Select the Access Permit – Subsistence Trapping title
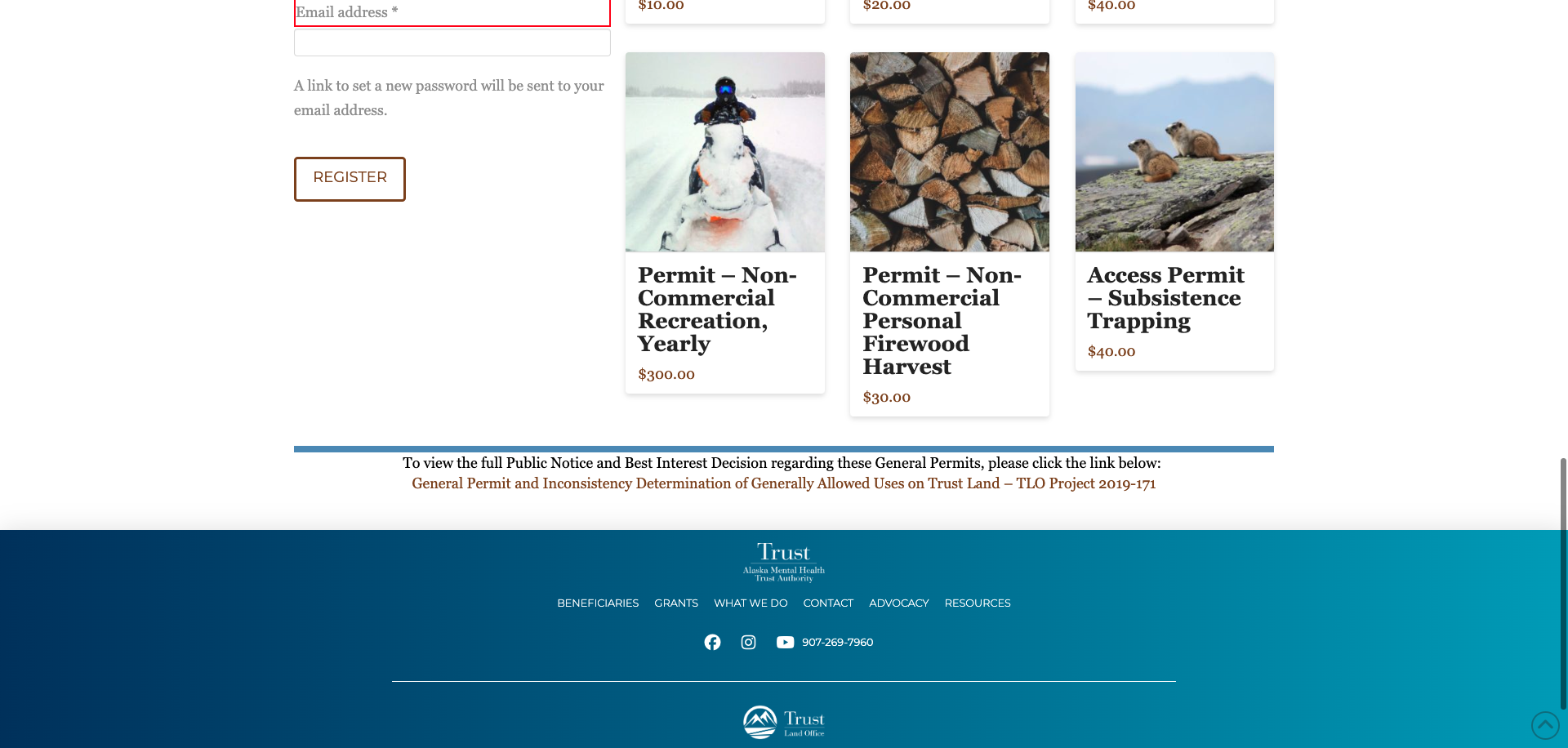1568x748 pixels. [1165, 298]
